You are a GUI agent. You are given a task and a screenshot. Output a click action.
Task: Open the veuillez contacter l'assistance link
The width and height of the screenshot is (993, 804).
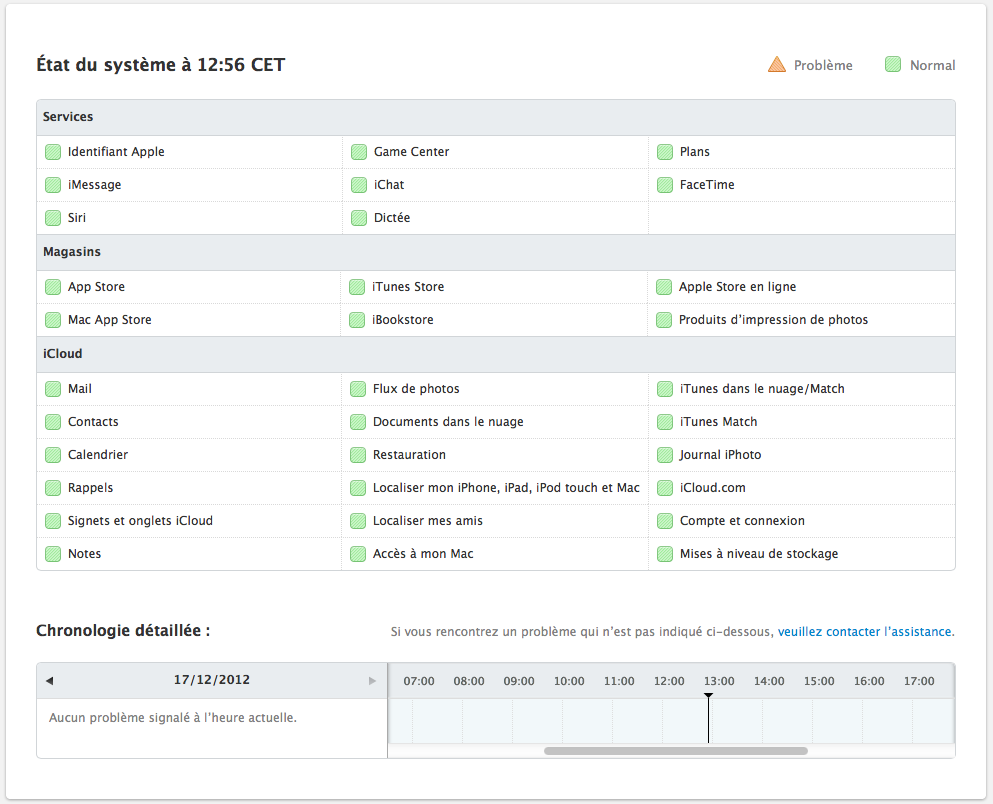[865, 632]
